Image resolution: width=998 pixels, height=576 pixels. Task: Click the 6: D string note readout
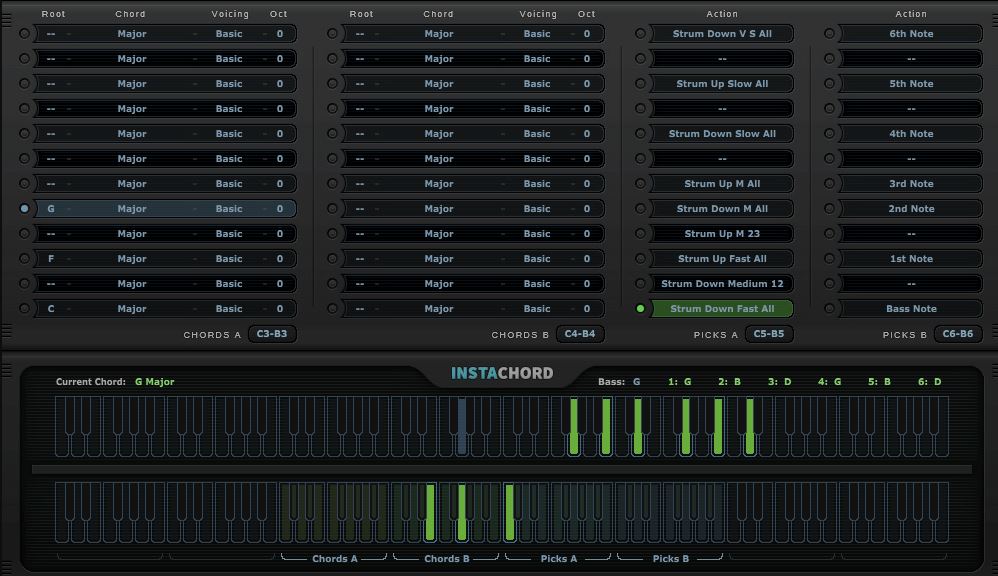pyautogui.click(x=930, y=382)
